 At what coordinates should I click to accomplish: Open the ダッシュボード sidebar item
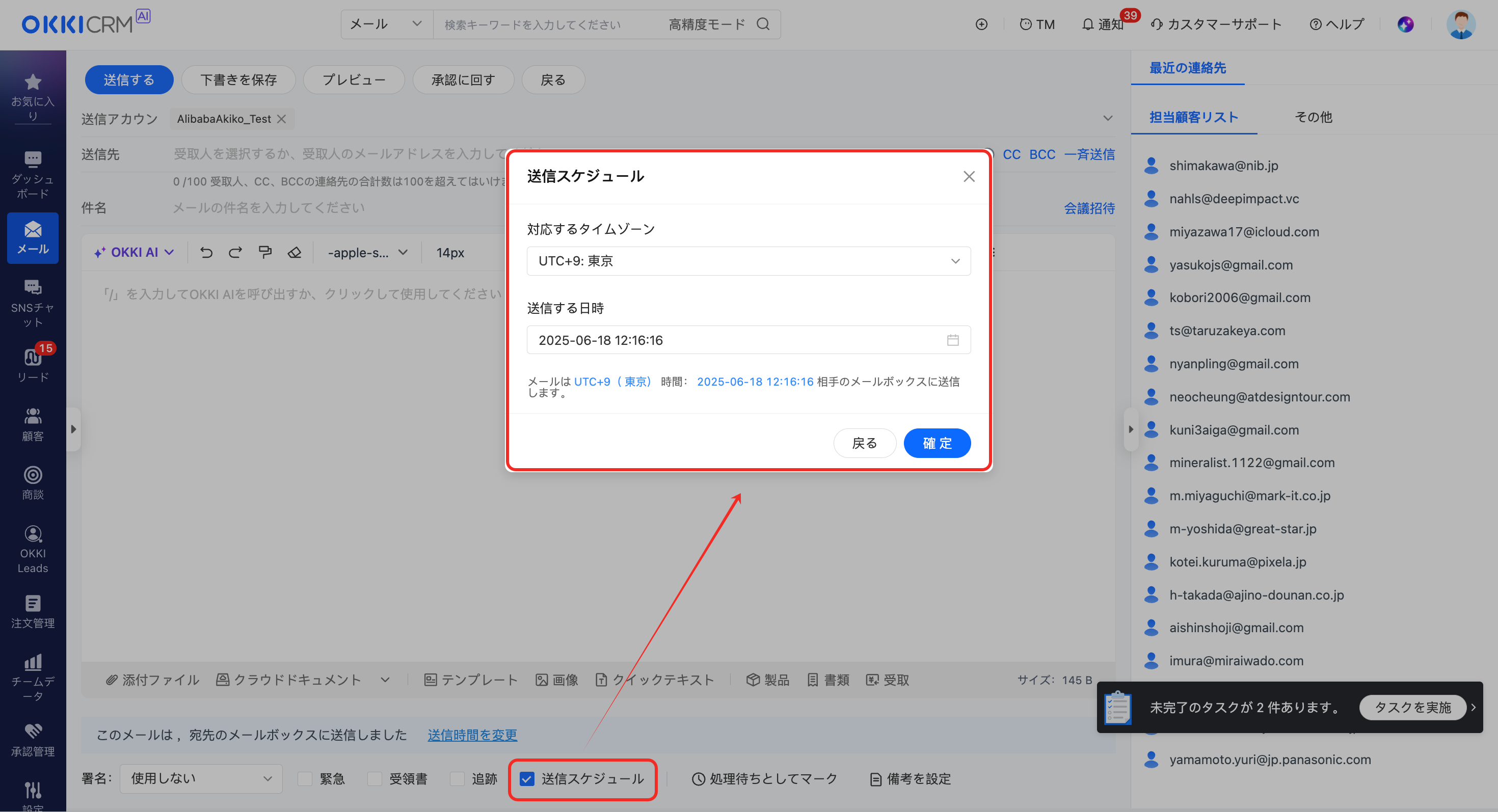33,174
